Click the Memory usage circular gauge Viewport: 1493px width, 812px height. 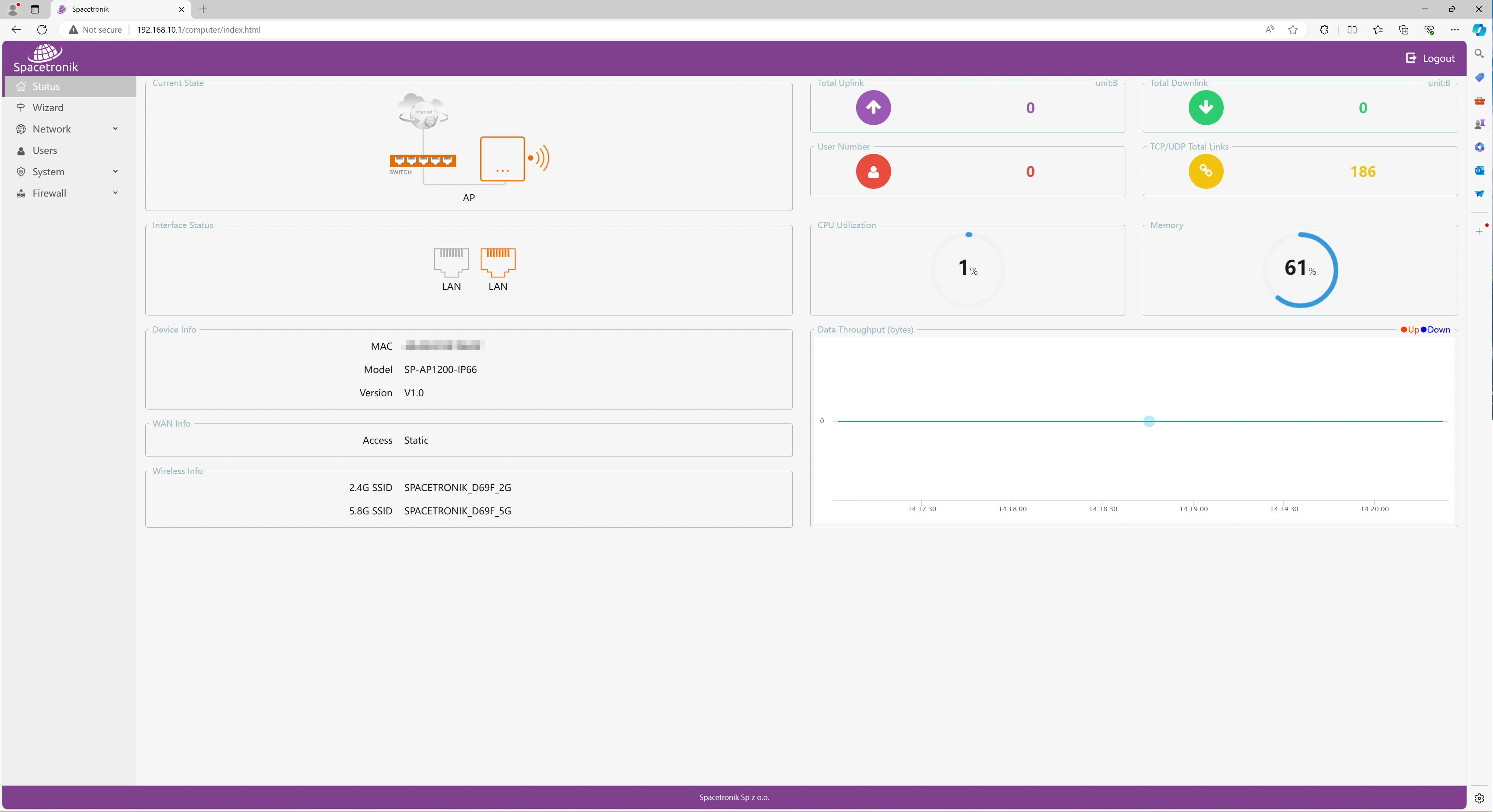tap(1299, 270)
